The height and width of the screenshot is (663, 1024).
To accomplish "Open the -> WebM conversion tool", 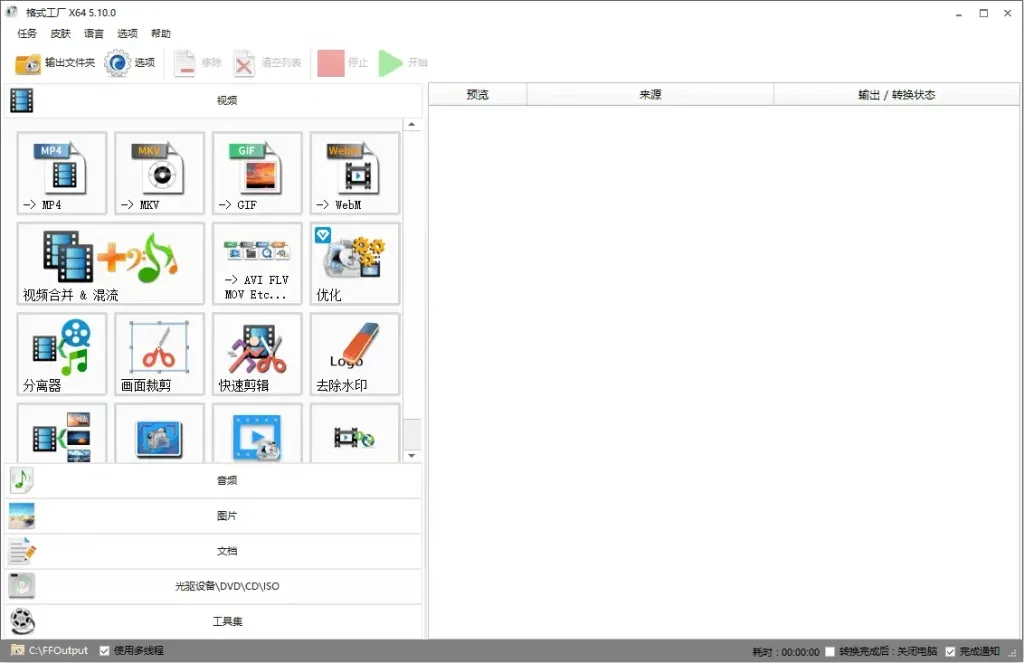I will click(x=355, y=172).
